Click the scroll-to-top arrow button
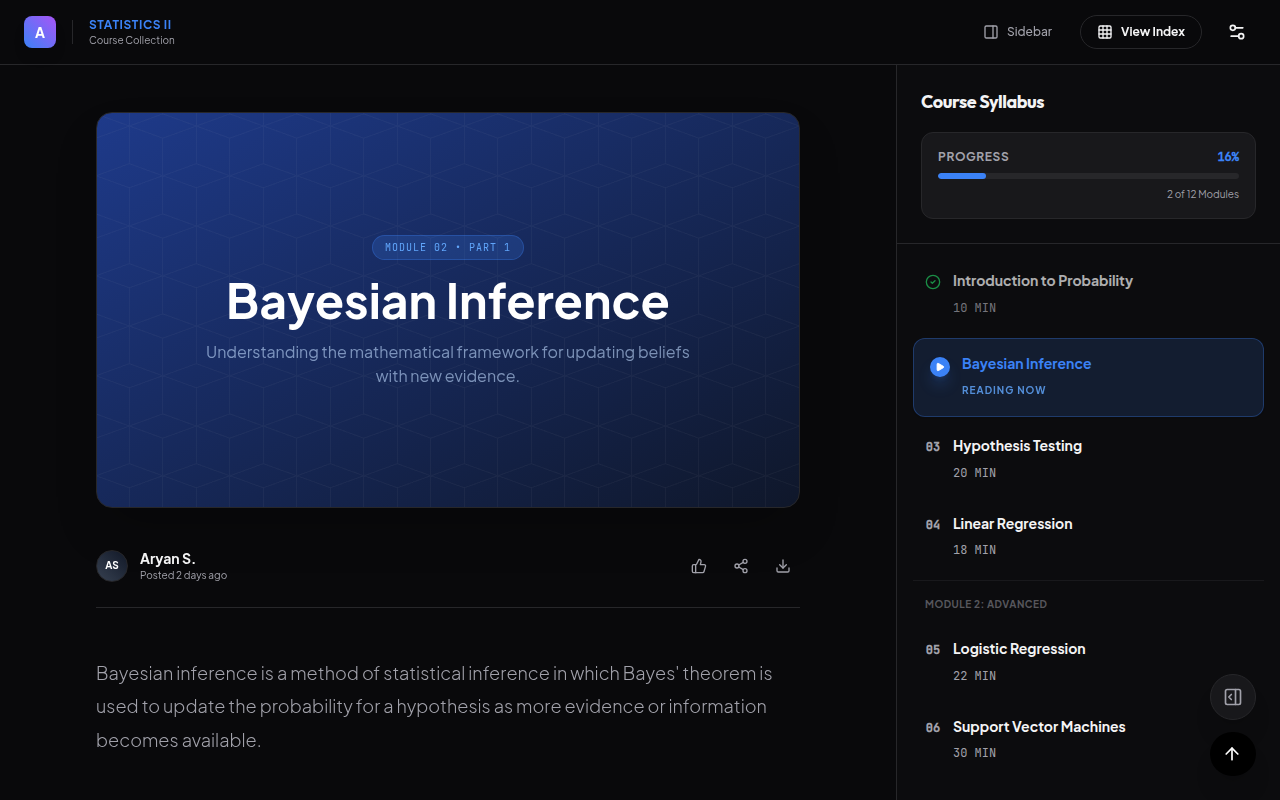The image size is (1280, 800). (1232, 754)
